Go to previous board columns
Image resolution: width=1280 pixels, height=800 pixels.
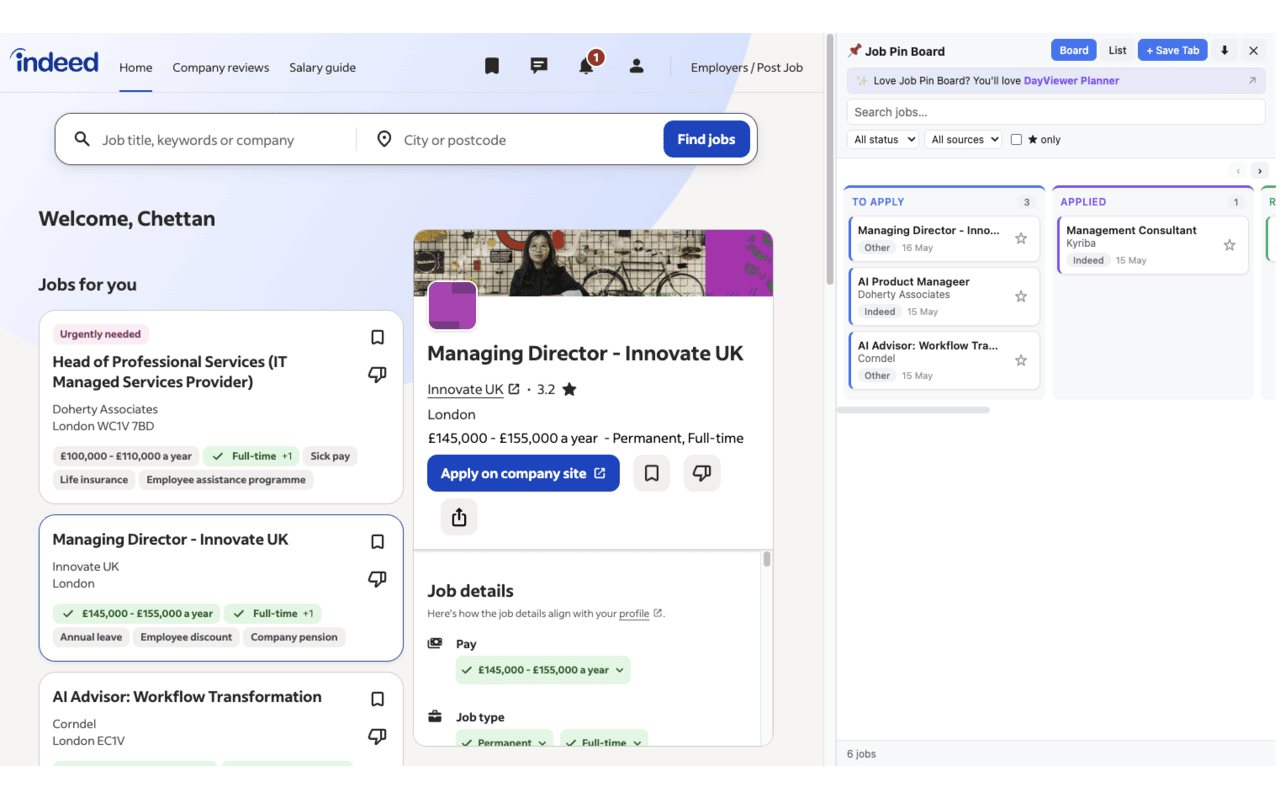tap(1238, 171)
